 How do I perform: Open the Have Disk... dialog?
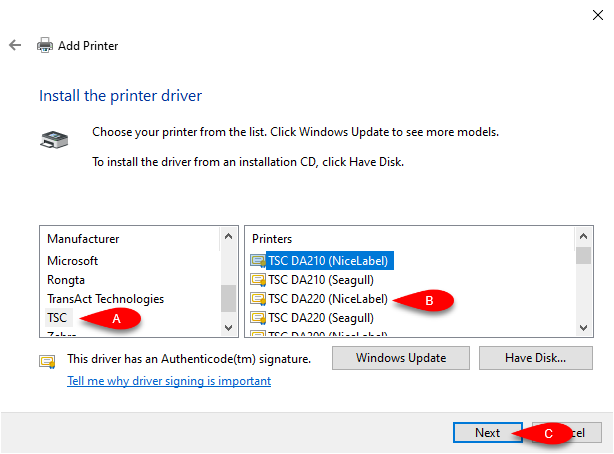pyautogui.click(x=536, y=358)
